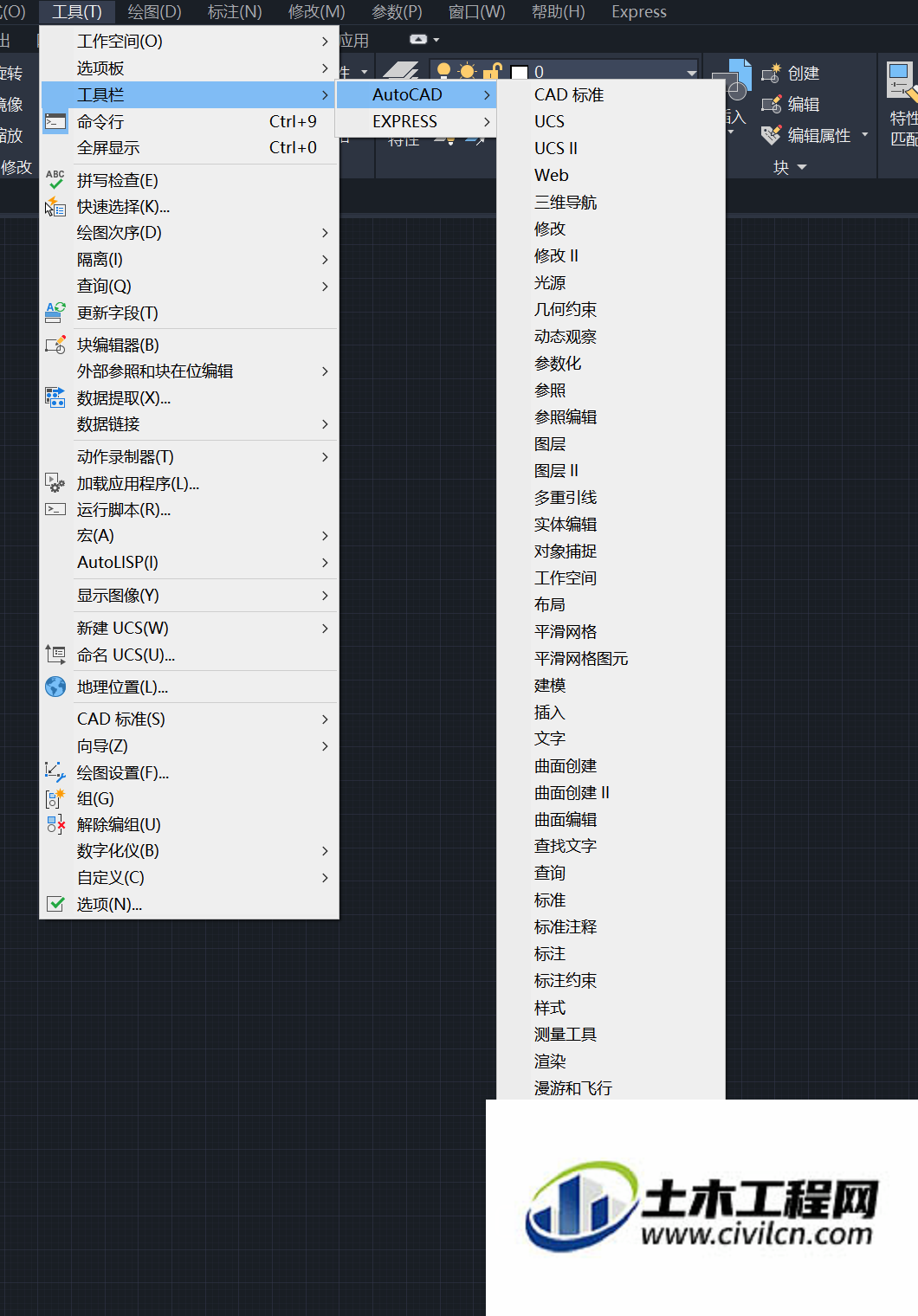The image size is (918, 1316).
Task: Expand the 绘图次序(D) submenu
Action: pyautogui.click(x=189, y=232)
